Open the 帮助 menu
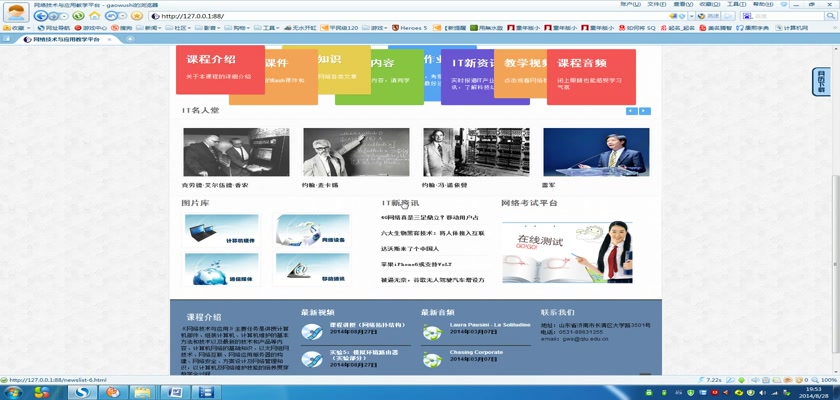Screen dimensions: 840x400 pyautogui.click(x=762, y=4)
